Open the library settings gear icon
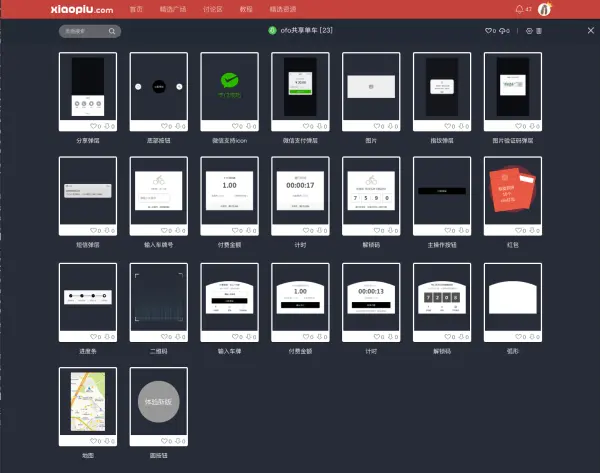600x473 pixels. (x=529, y=31)
